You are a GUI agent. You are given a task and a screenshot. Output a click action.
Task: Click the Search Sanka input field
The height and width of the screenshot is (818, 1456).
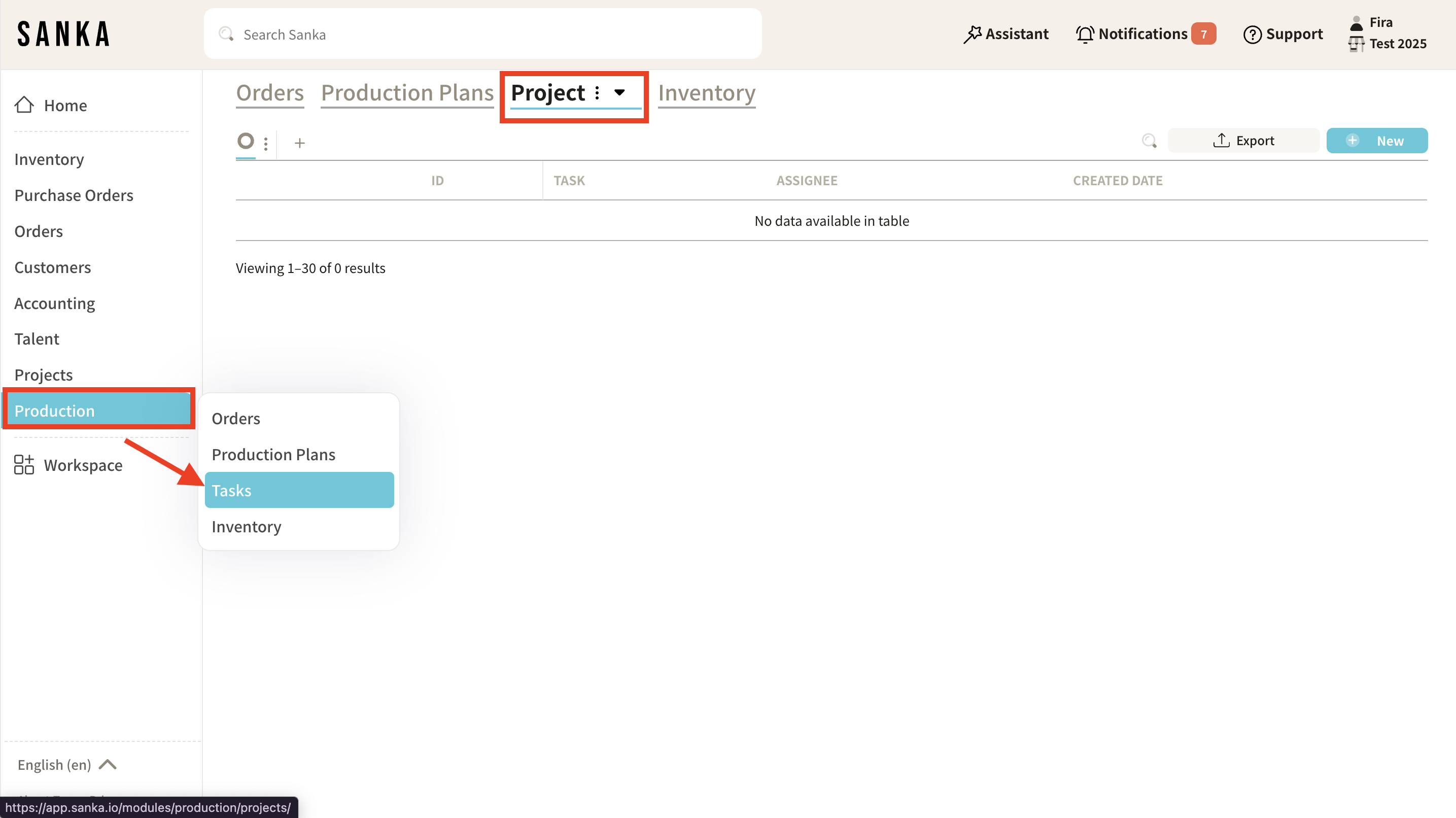point(482,34)
